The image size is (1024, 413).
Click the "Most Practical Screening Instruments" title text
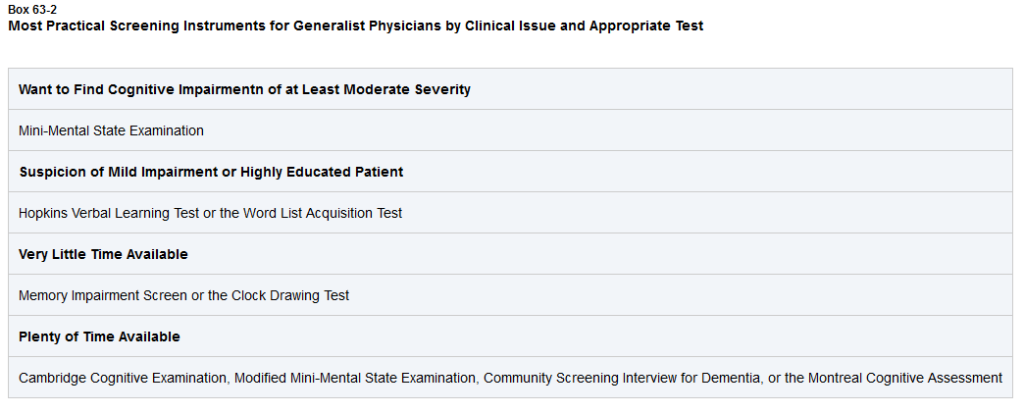(x=132, y=26)
